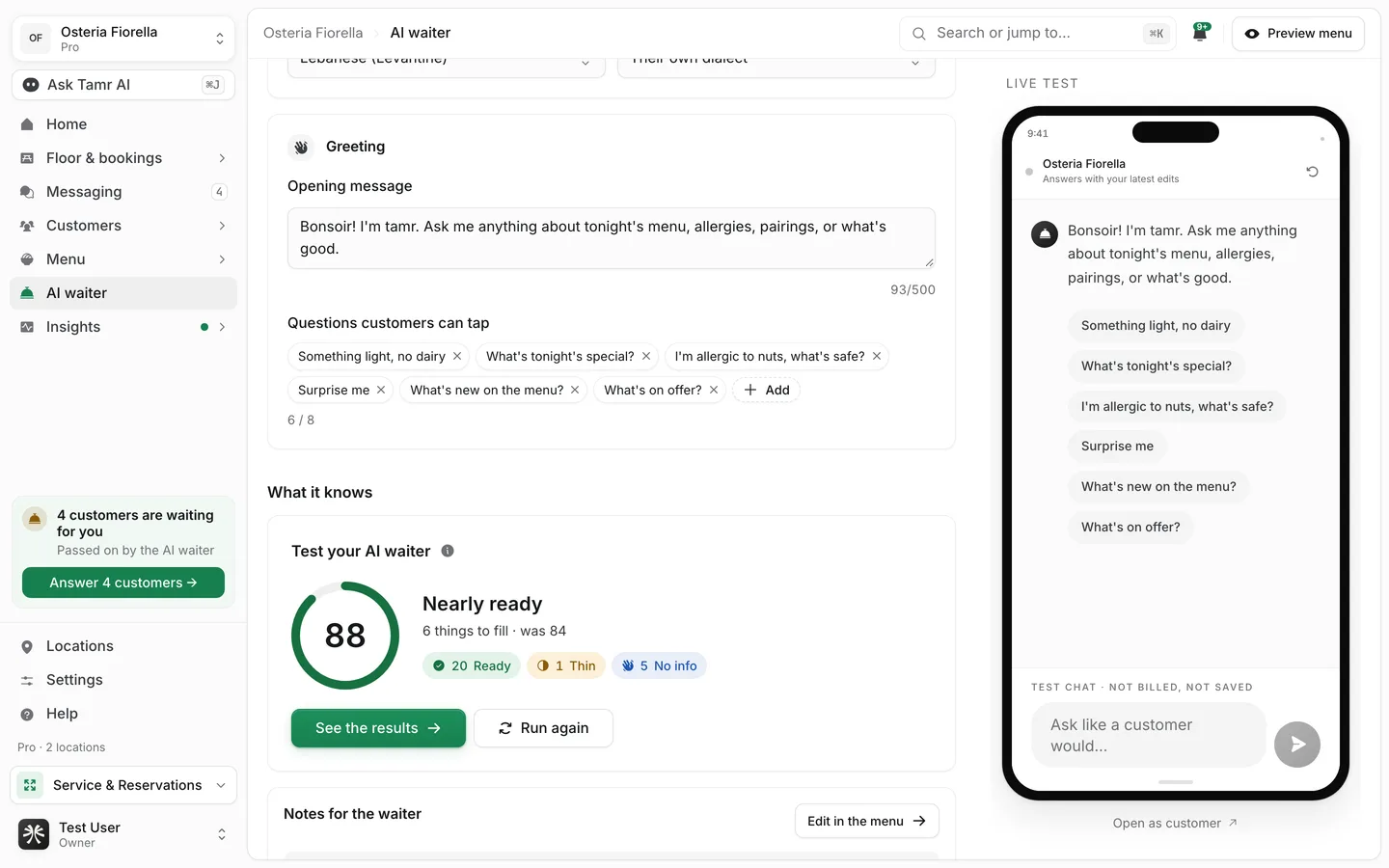Click the '1 Thin' status pill
Viewport: 1389px width, 868px height.
[566, 666]
